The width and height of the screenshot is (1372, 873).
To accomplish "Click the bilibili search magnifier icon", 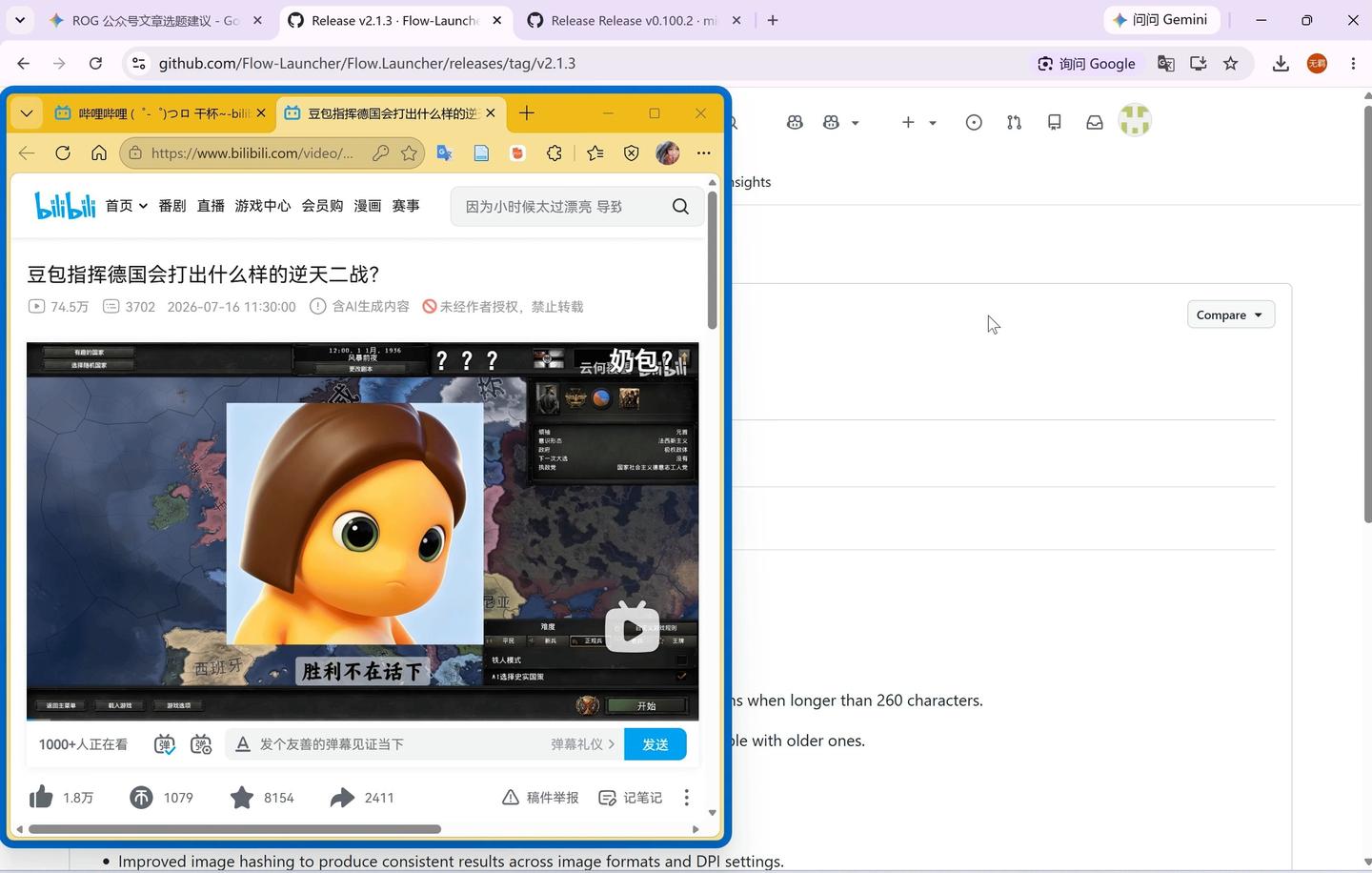I will point(680,207).
